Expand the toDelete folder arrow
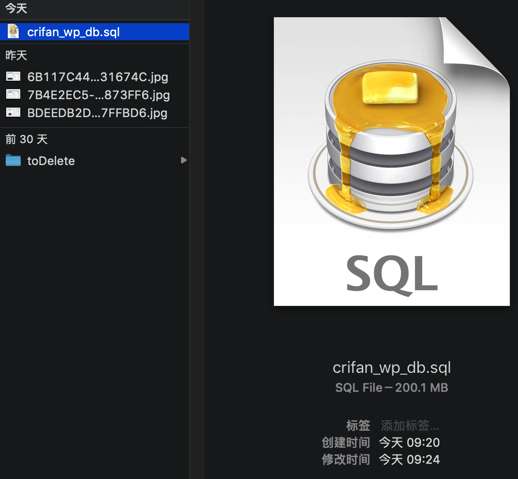 coord(183,160)
